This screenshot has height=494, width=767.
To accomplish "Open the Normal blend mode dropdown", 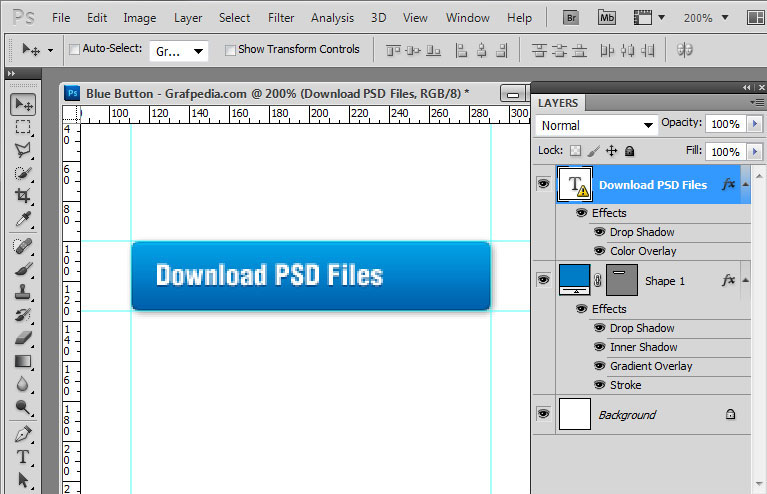I will [596, 126].
